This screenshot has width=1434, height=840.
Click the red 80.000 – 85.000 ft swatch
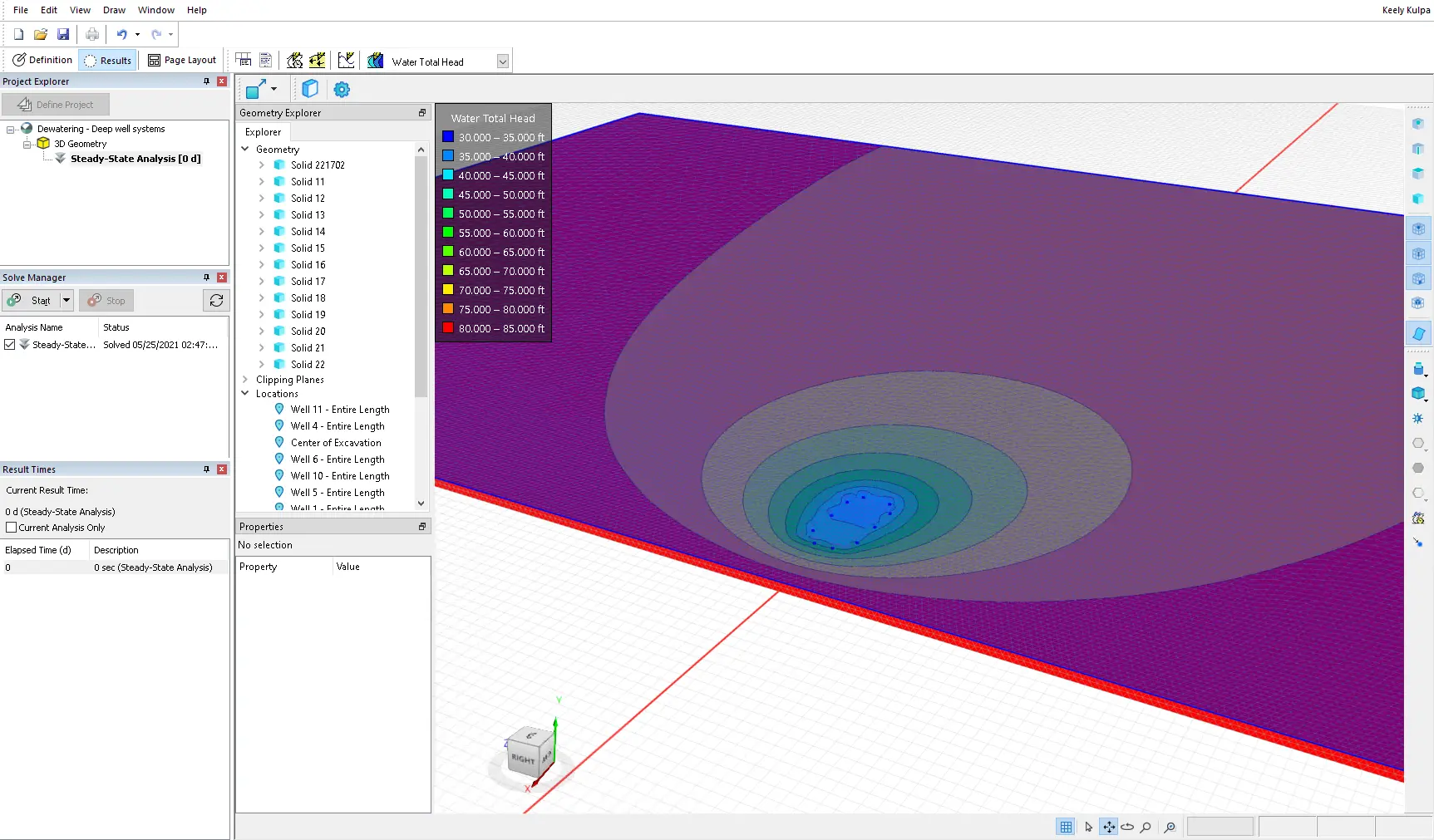click(x=448, y=328)
